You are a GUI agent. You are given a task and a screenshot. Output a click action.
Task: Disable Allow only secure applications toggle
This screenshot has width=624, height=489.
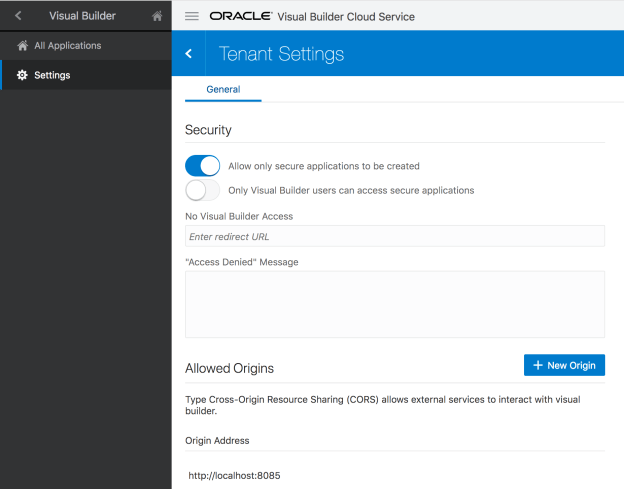(x=202, y=166)
